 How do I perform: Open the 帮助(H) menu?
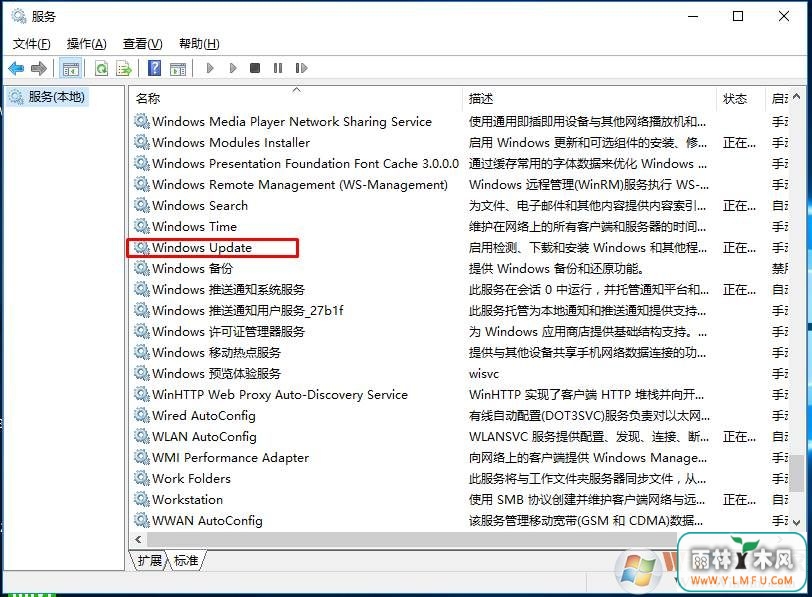click(x=199, y=44)
